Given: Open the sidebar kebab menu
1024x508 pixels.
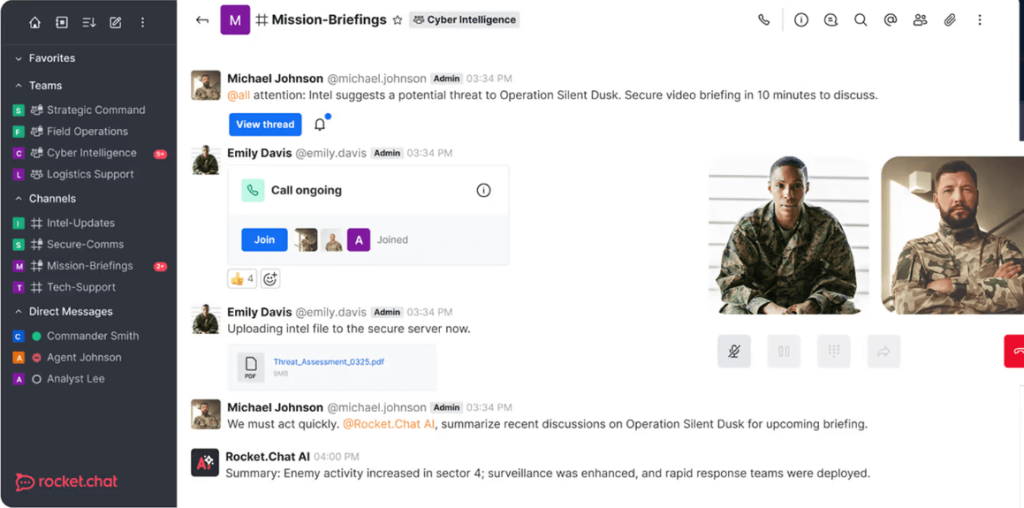Looking at the screenshot, I should pos(142,22).
